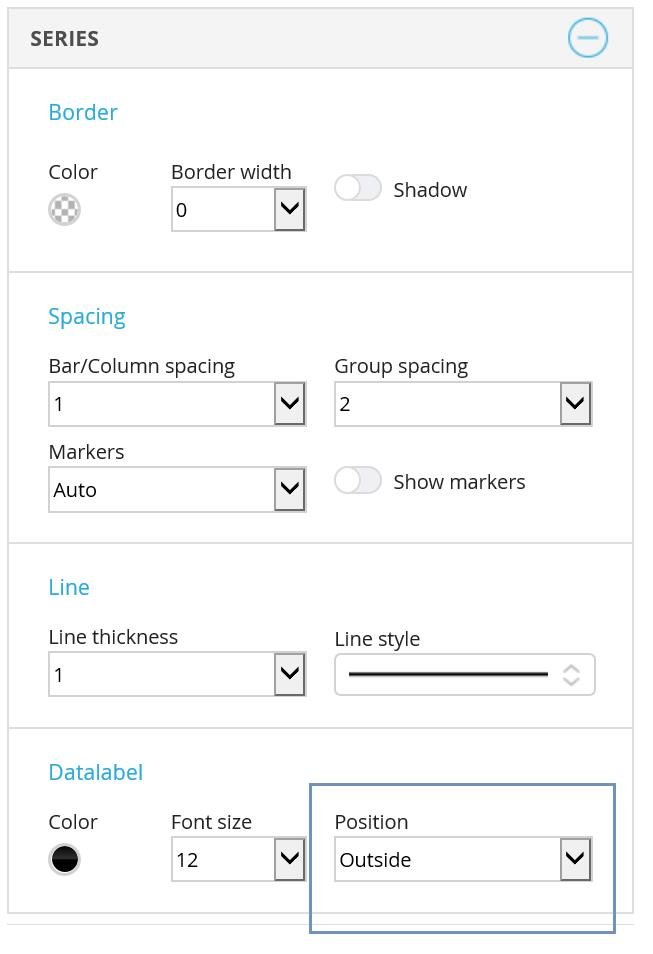Screen dimensions: 653x954
Task: Enable the Show markers switch
Action: pyautogui.click(x=358, y=480)
